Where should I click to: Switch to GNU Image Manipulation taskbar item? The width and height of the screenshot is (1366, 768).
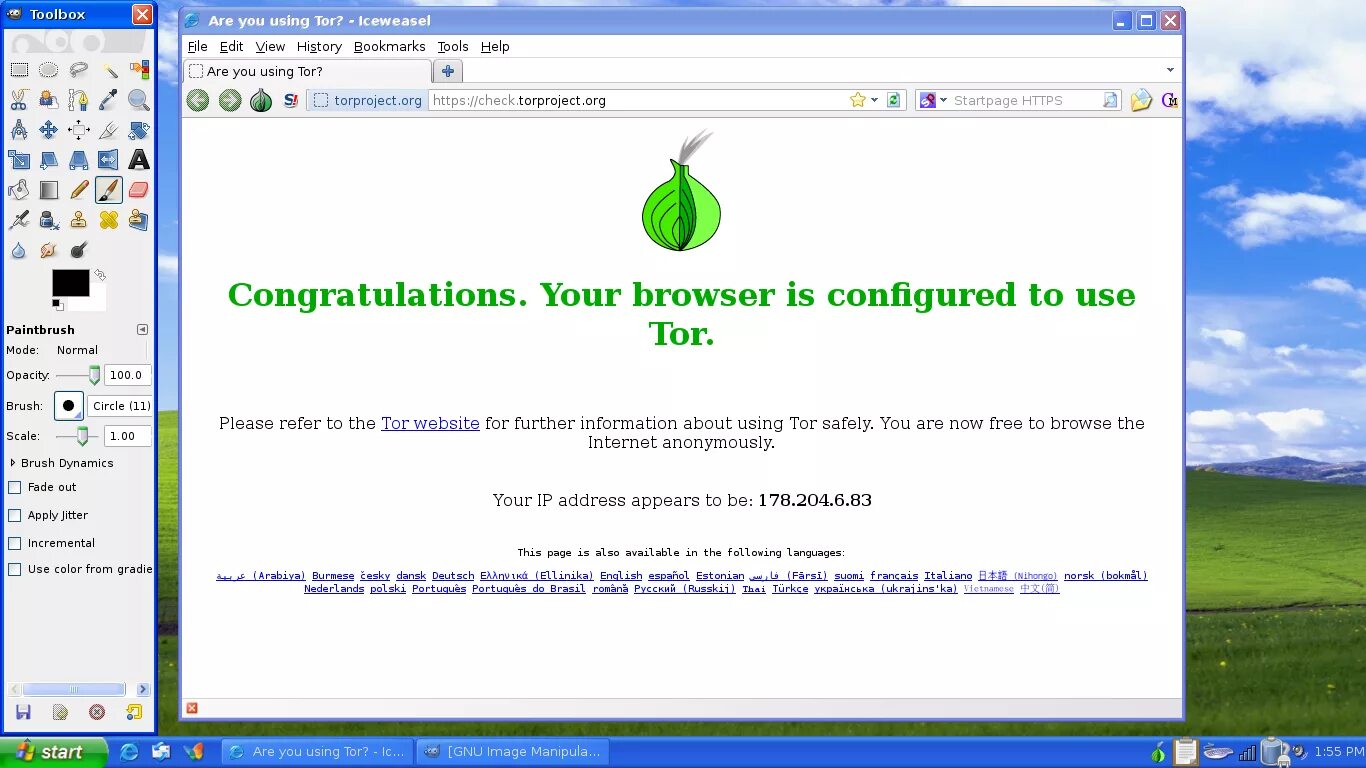pyautogui.click(x=513, y=752)
